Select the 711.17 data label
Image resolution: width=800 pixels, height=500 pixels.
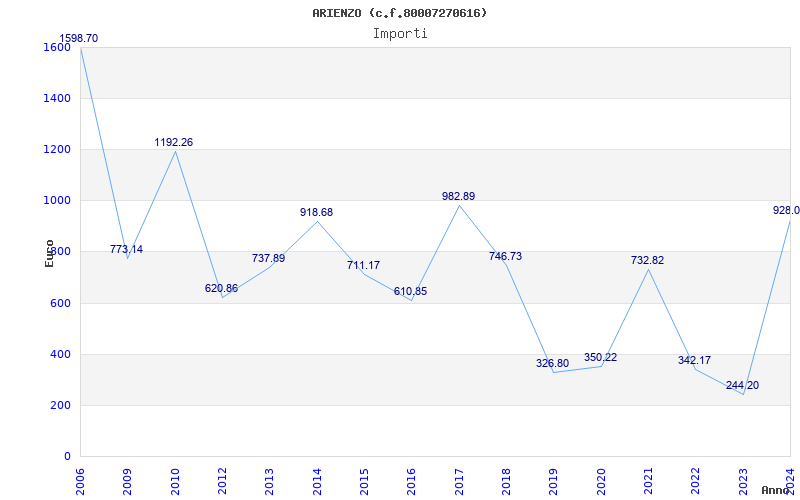pos(363,266)
